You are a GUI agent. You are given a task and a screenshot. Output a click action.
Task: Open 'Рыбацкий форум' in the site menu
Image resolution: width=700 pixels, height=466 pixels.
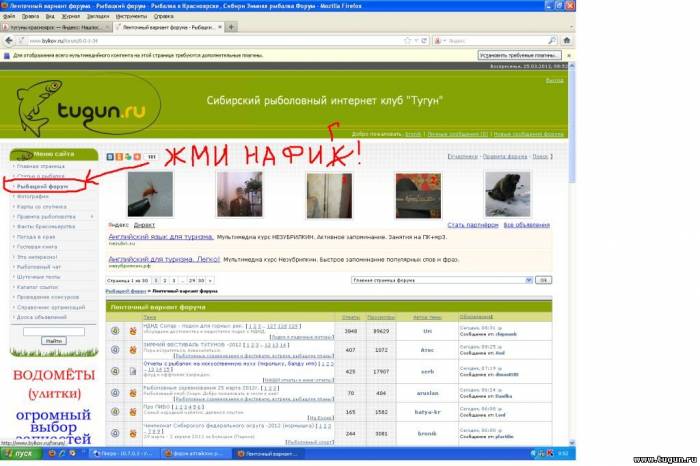coord(42,187)
